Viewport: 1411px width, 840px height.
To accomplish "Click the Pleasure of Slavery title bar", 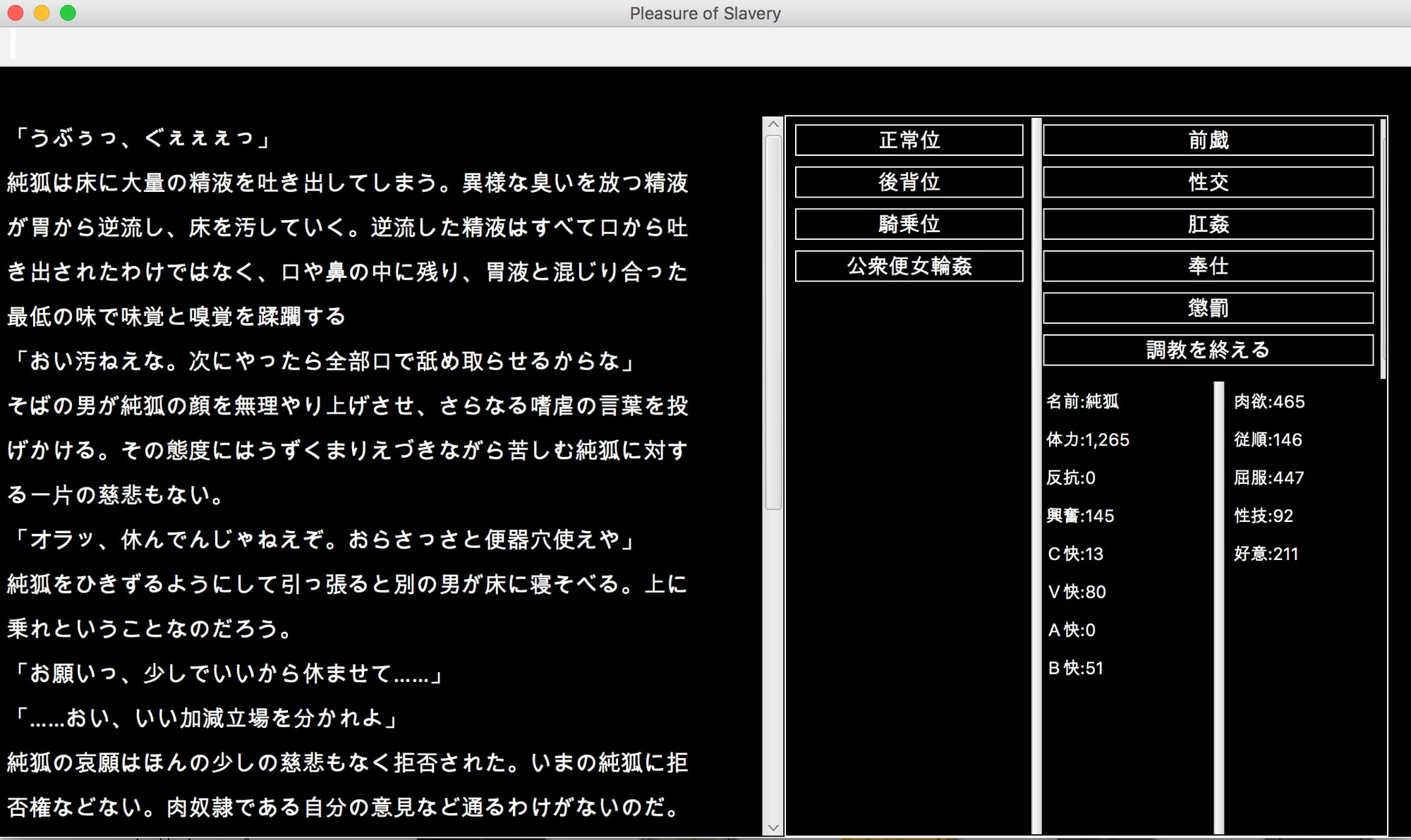I will 704,13.
